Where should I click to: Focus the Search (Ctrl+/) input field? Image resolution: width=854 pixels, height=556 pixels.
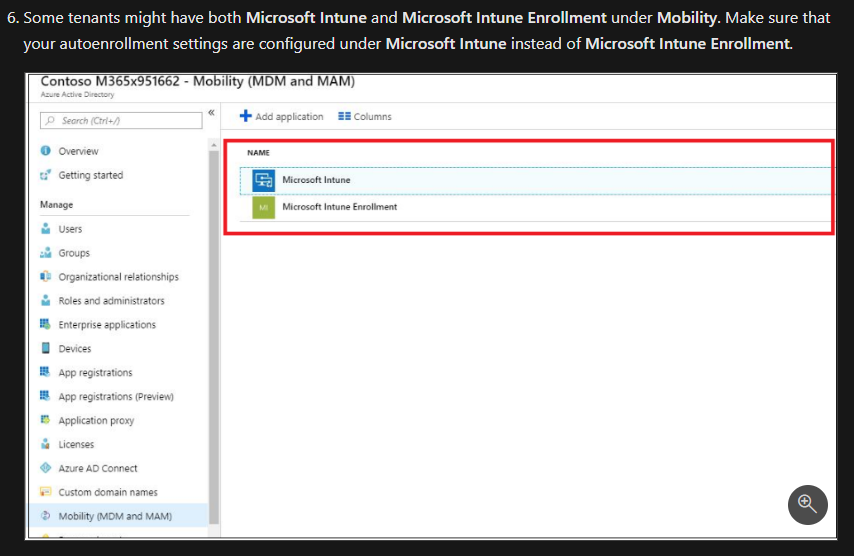pyautogui.click(x=121, y=120)
